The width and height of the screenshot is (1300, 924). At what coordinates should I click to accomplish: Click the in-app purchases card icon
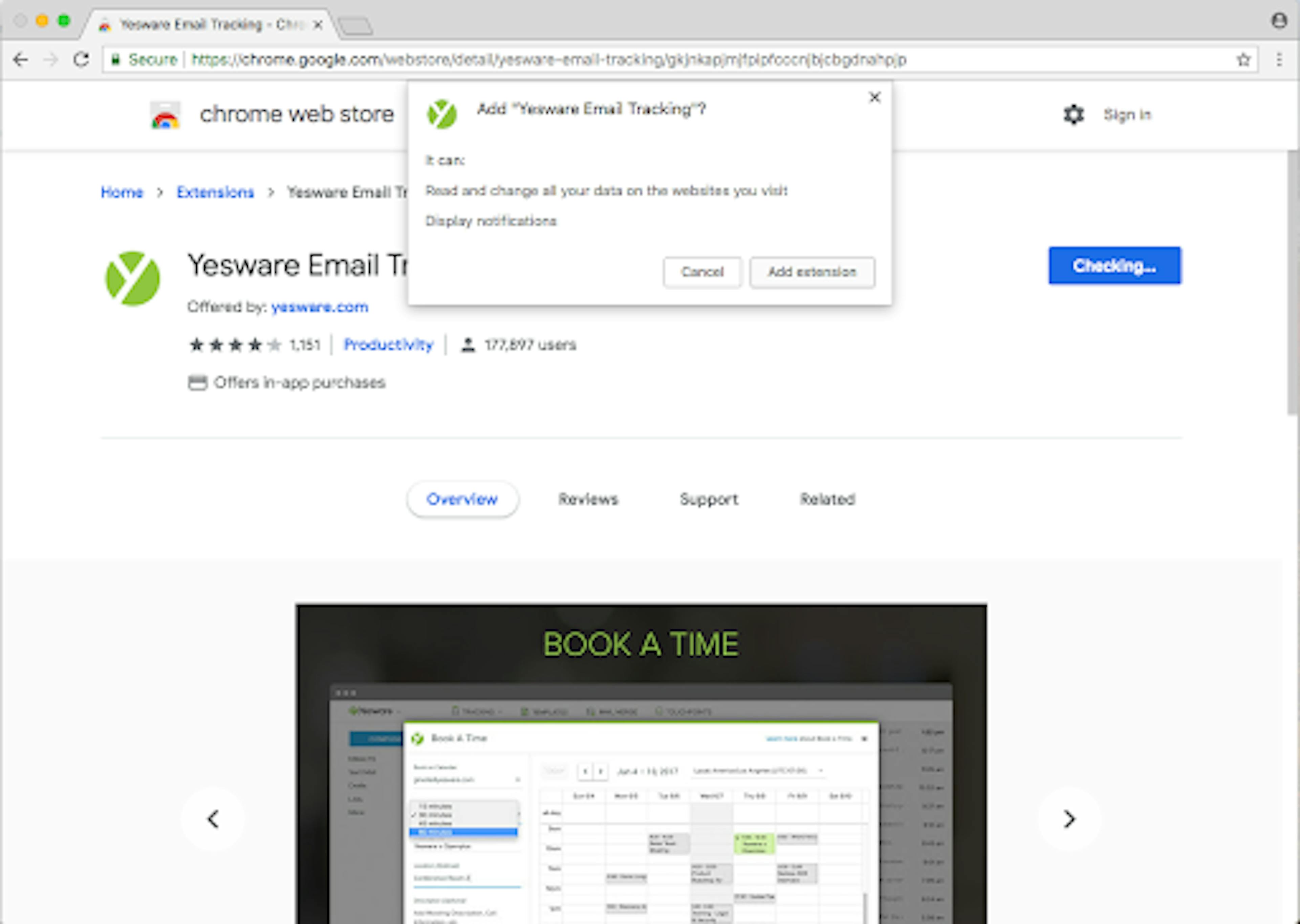click(x=197, y=382)
